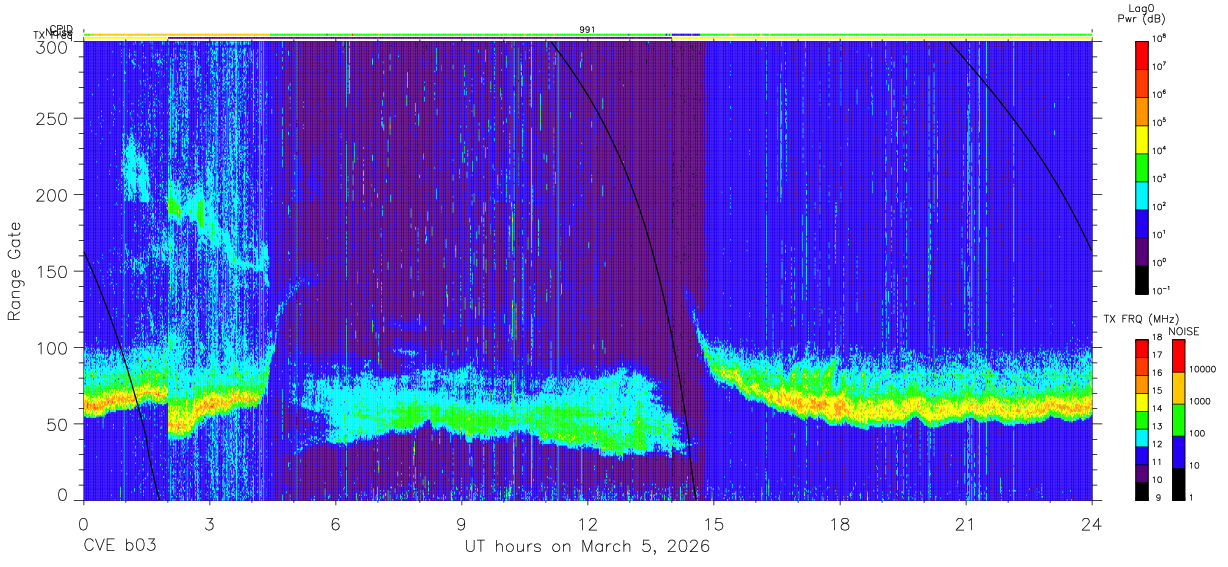
Task: Click the '3' hour tick label on the UT axis
Action: click(x=210, y=524)
